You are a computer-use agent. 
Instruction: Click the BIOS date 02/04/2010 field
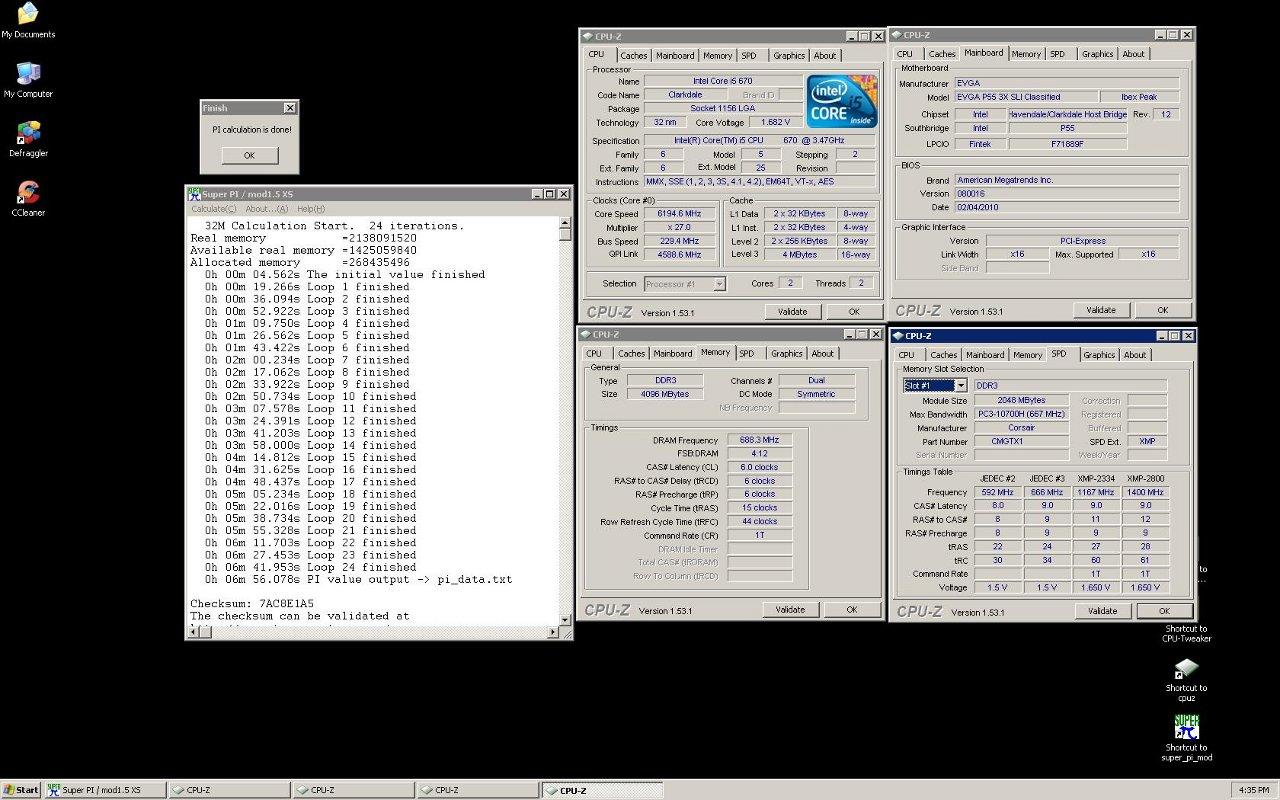click(x=1067, y=207)
